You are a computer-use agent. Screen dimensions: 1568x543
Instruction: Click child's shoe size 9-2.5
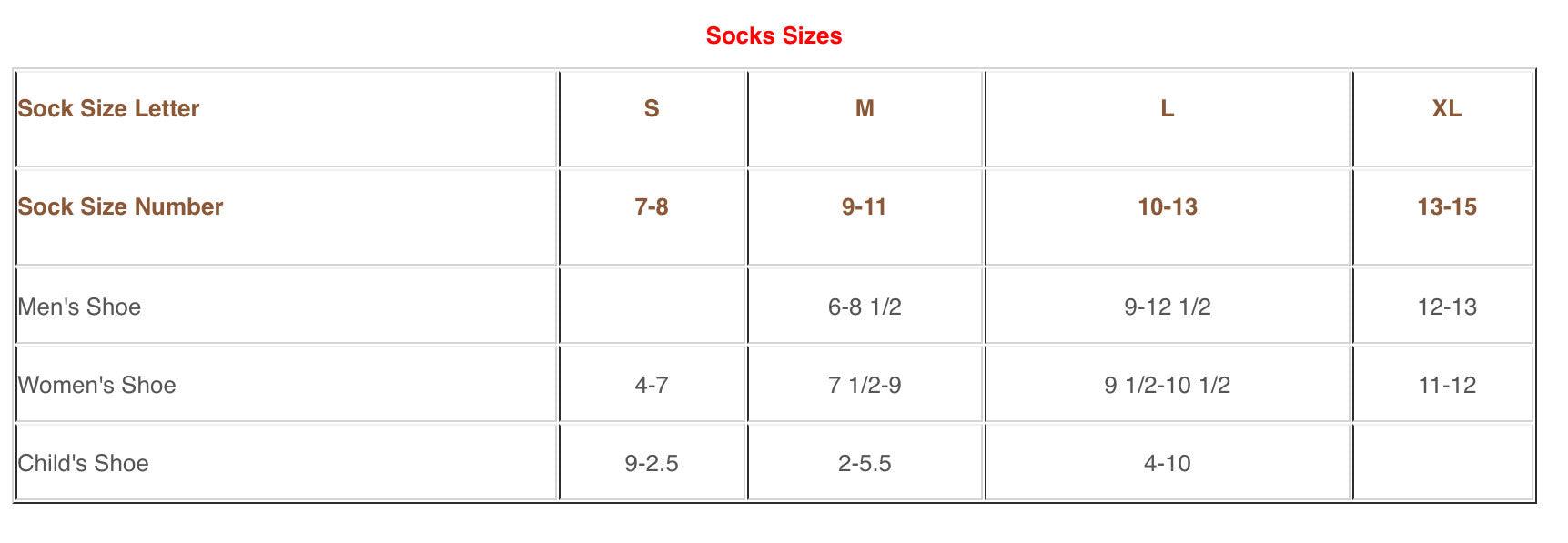pos(652,464)
